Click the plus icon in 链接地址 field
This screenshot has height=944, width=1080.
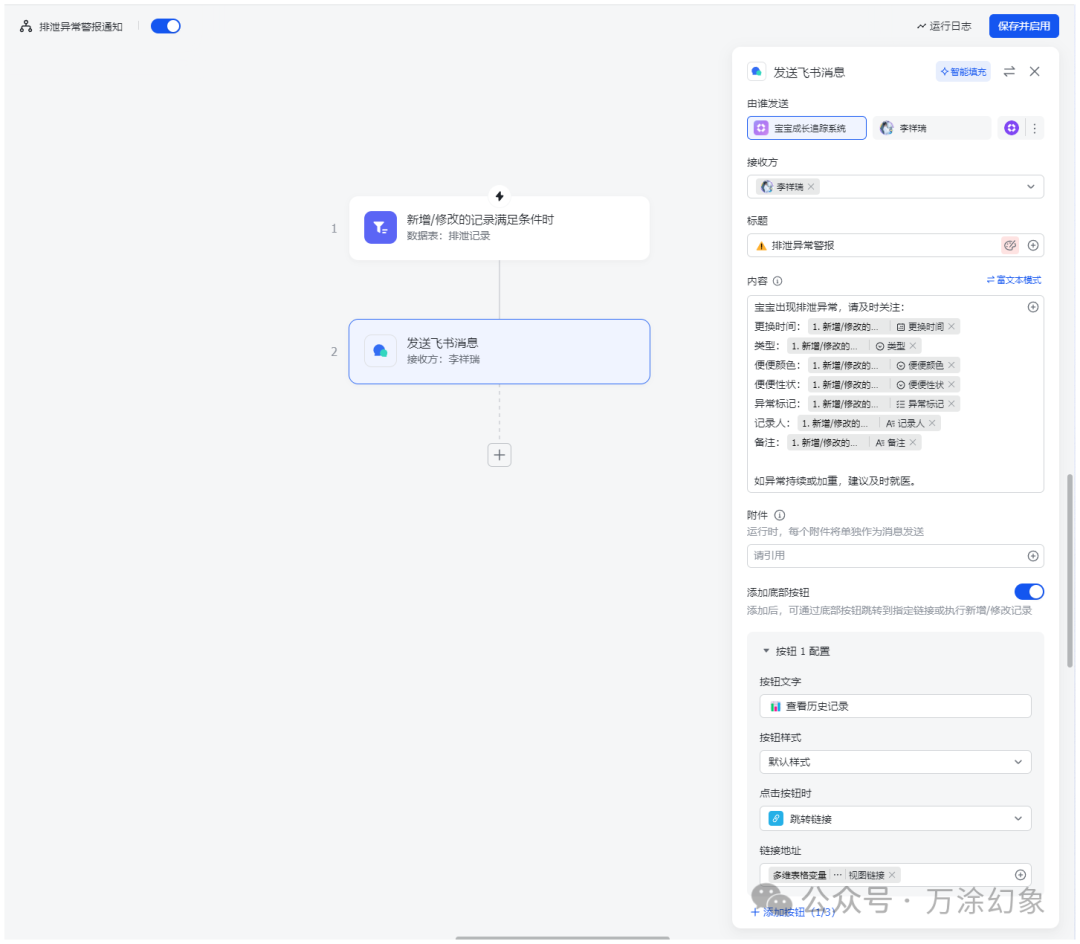[x=1021, y=874]
